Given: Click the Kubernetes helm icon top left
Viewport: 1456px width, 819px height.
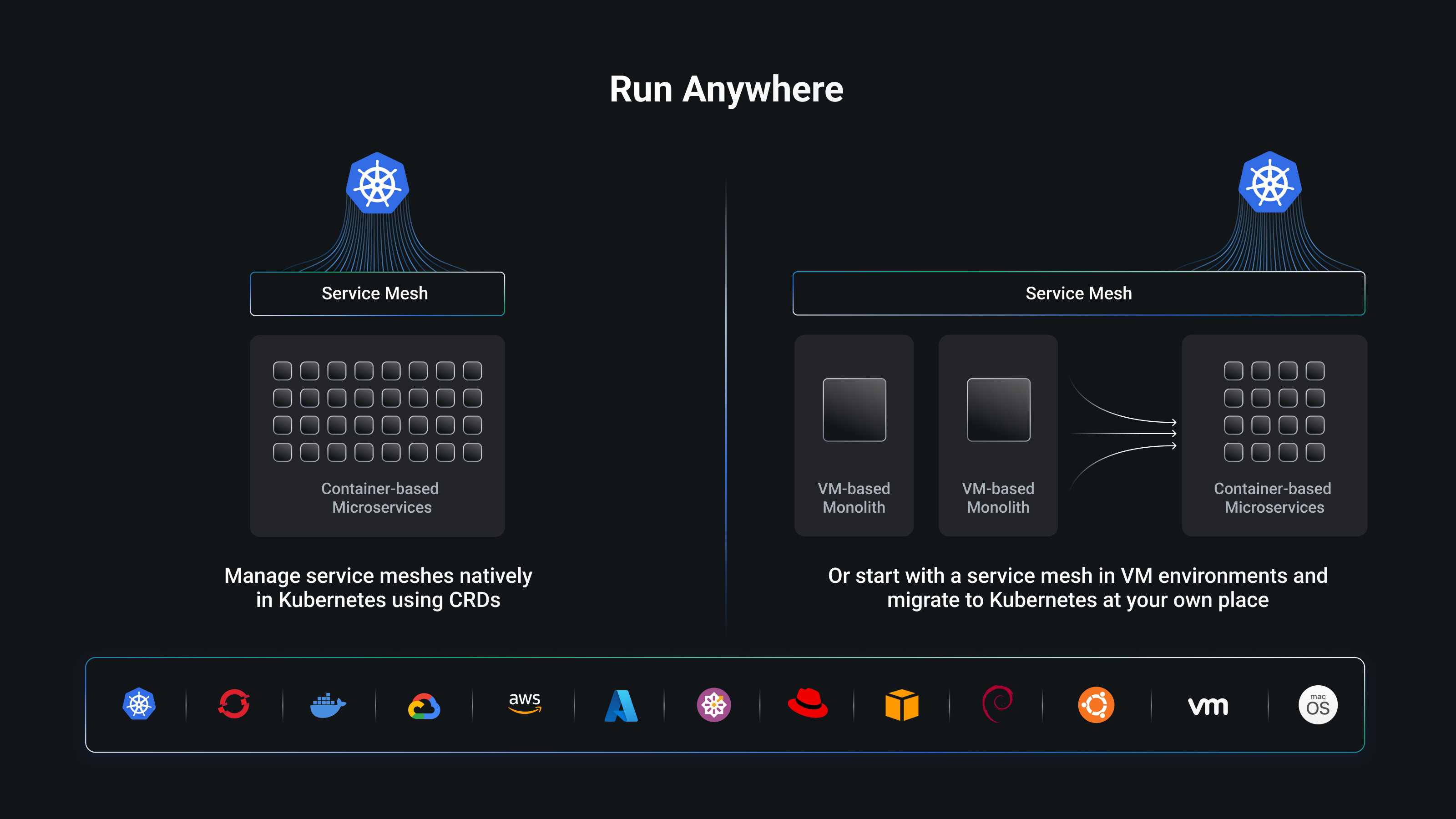Looking at the screenshot, I should (378, 185).
